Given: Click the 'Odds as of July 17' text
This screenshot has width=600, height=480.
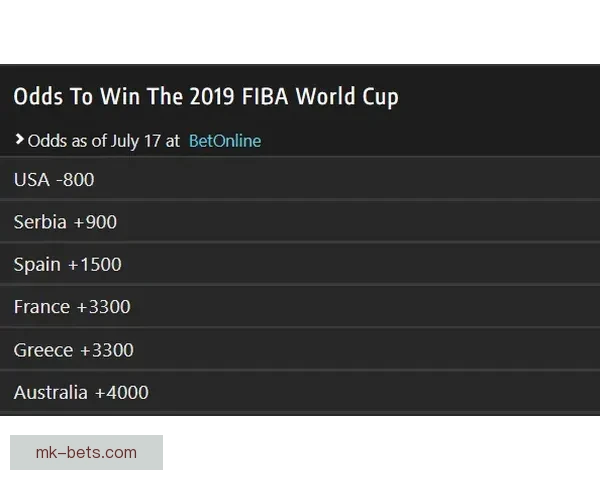Looking at the screenshot, I should pyautogui.click(x=94, y=141).
